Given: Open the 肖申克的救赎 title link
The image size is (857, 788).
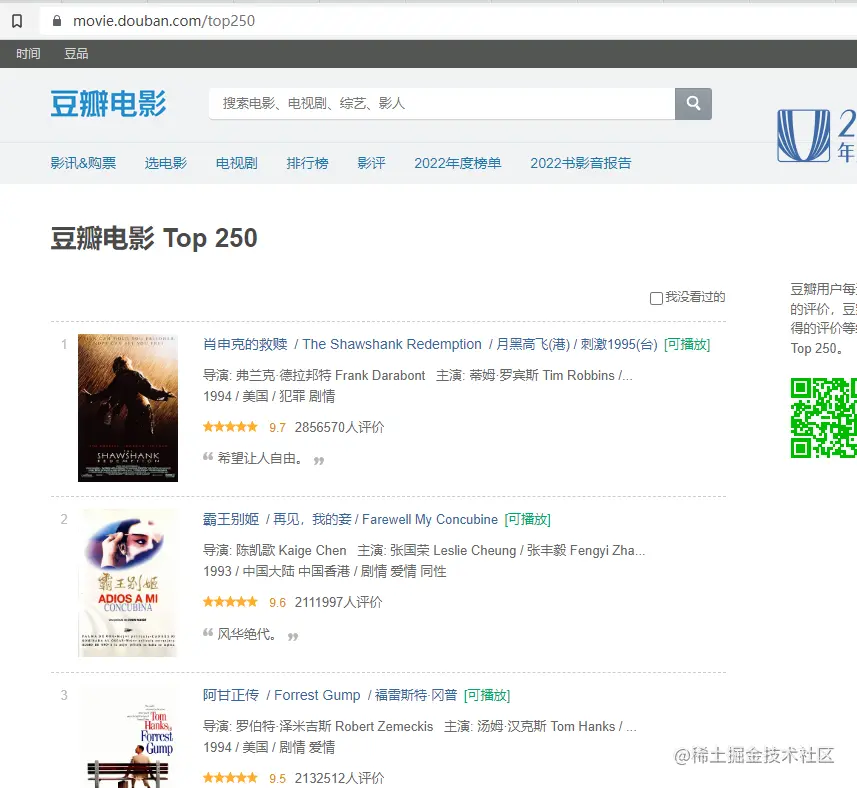Looking at the screenshot, I should 245,344.
